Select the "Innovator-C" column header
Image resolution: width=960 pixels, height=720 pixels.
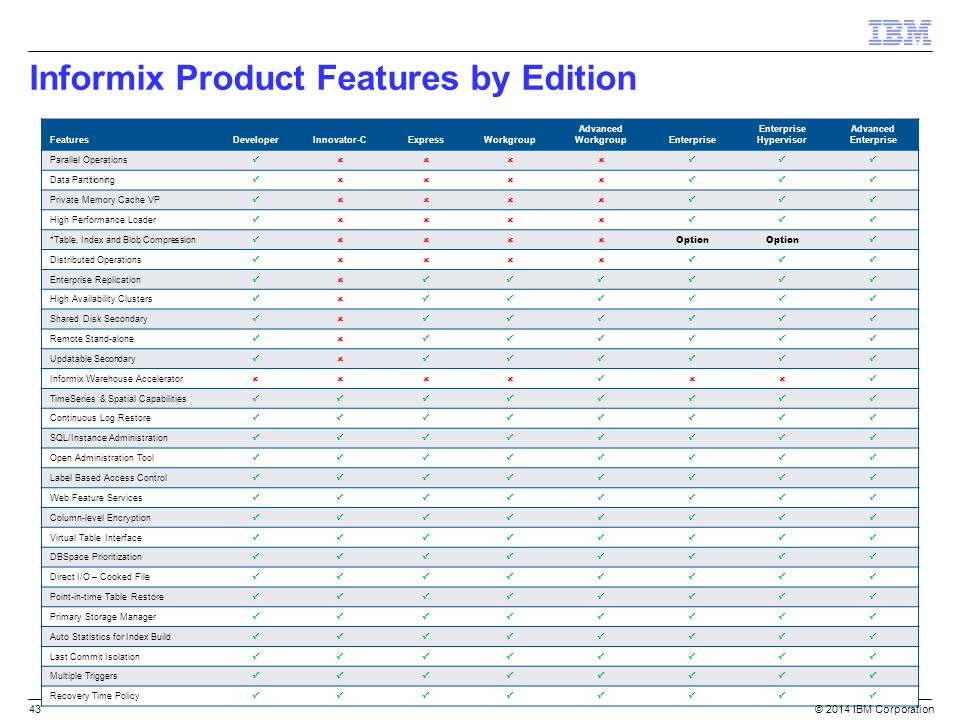click(x=339, y=140)
